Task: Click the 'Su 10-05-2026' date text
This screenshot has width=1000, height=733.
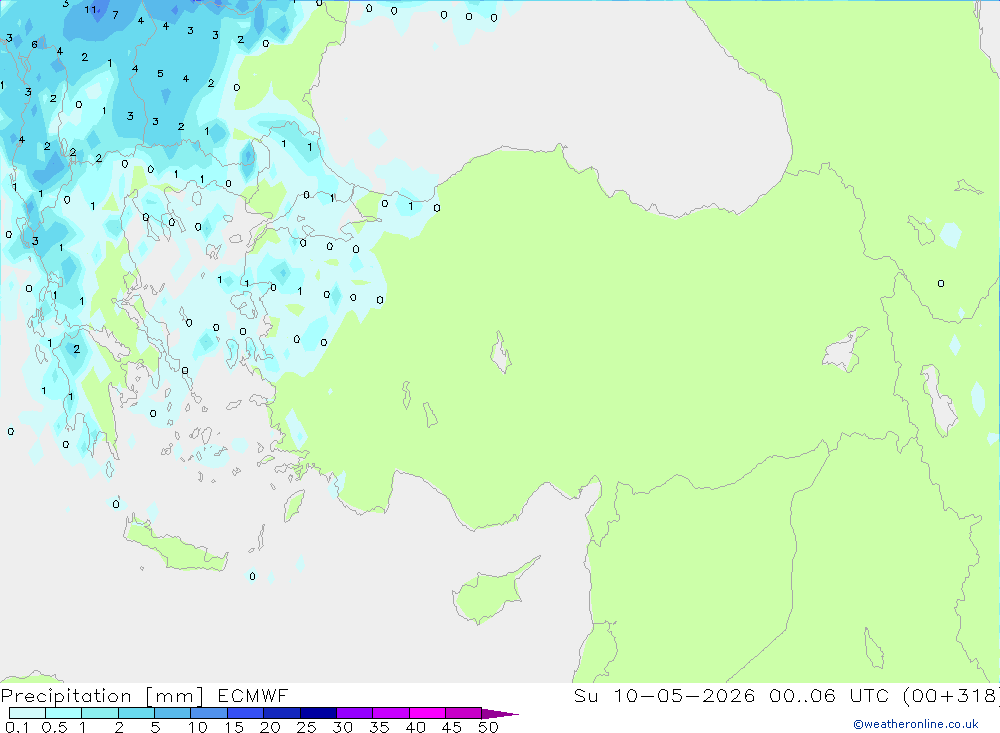Action: pos(664,696)
